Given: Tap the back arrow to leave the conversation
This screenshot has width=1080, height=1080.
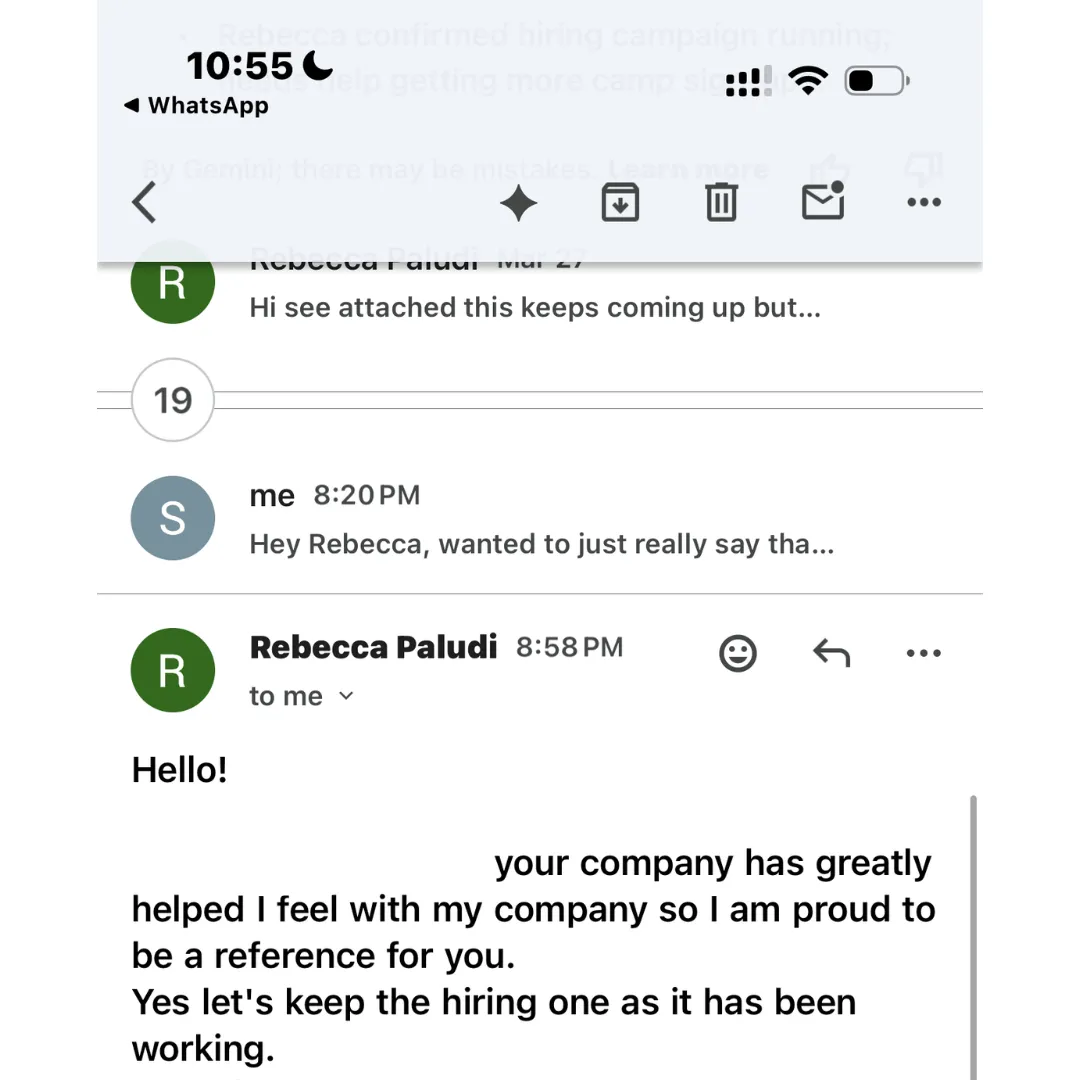Looking at the screenshot, I should (144, 202).
